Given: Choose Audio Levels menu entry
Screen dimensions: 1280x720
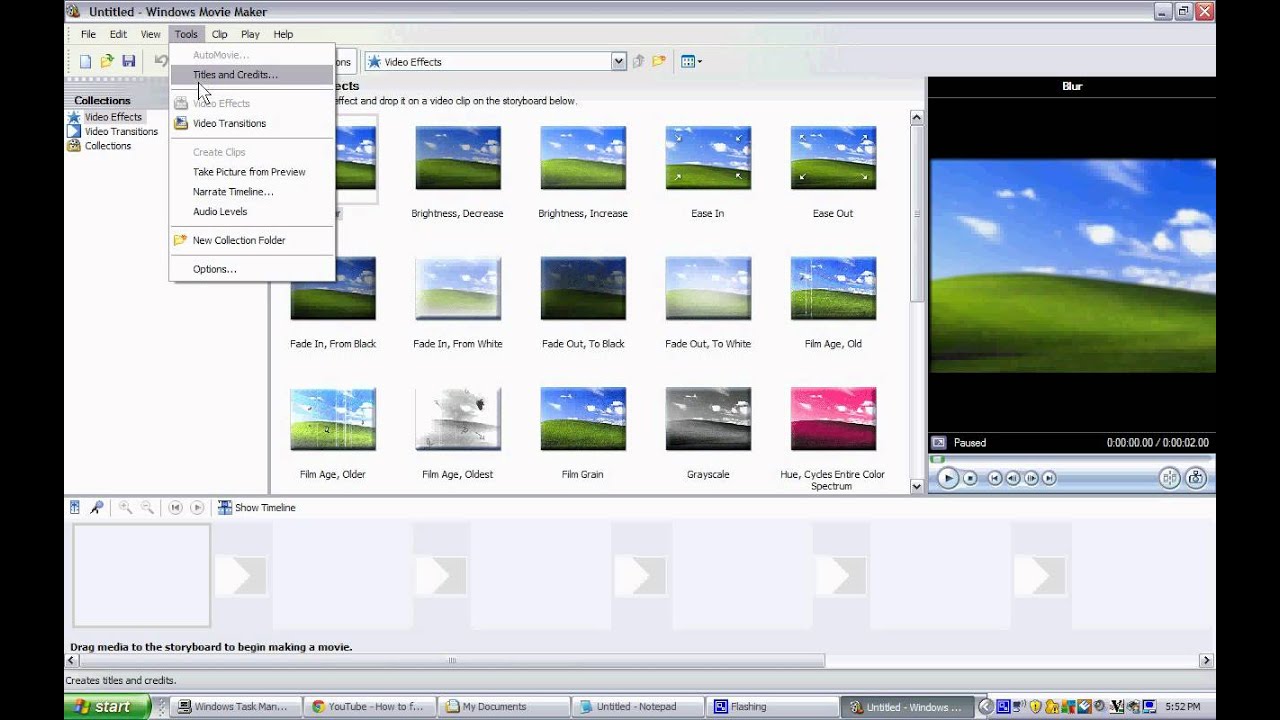Looking at the screenshot, I should click(252, 212).
